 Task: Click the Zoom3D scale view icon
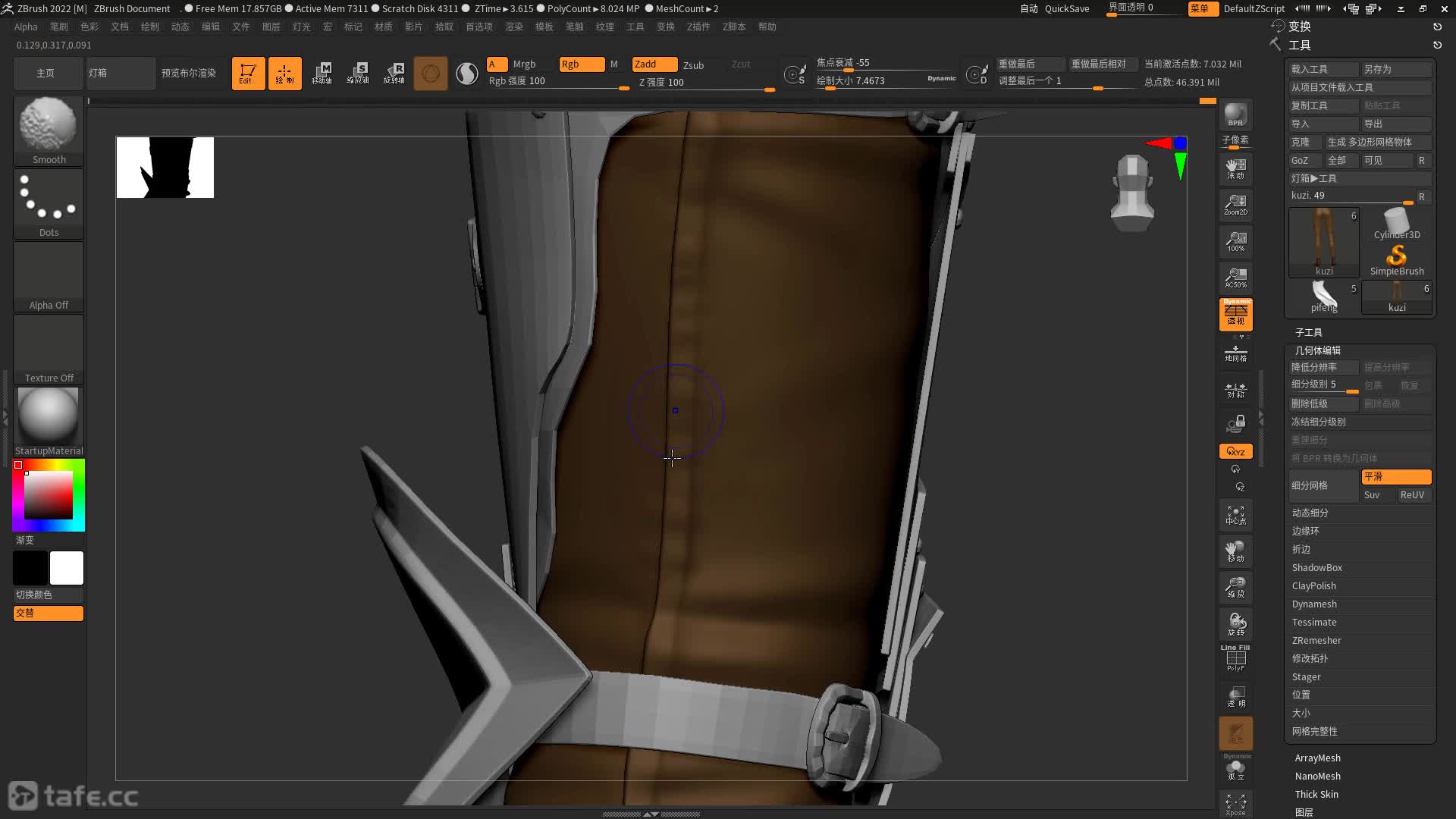(1235, 588)
